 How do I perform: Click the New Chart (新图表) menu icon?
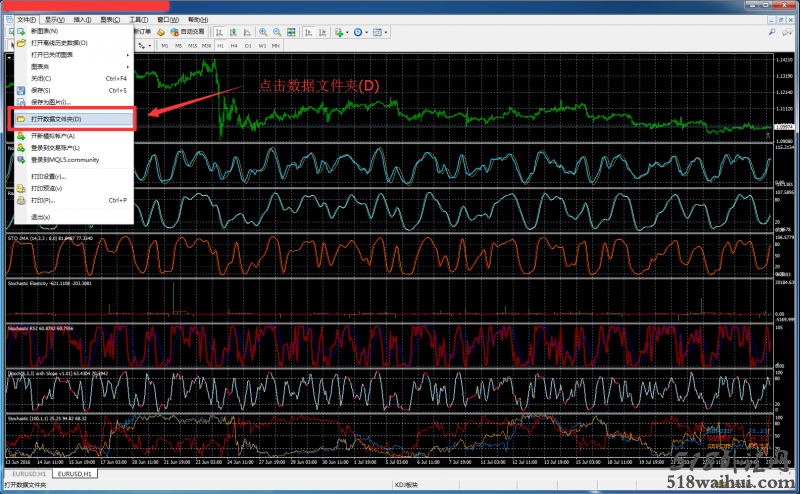[x=21, y=32]
